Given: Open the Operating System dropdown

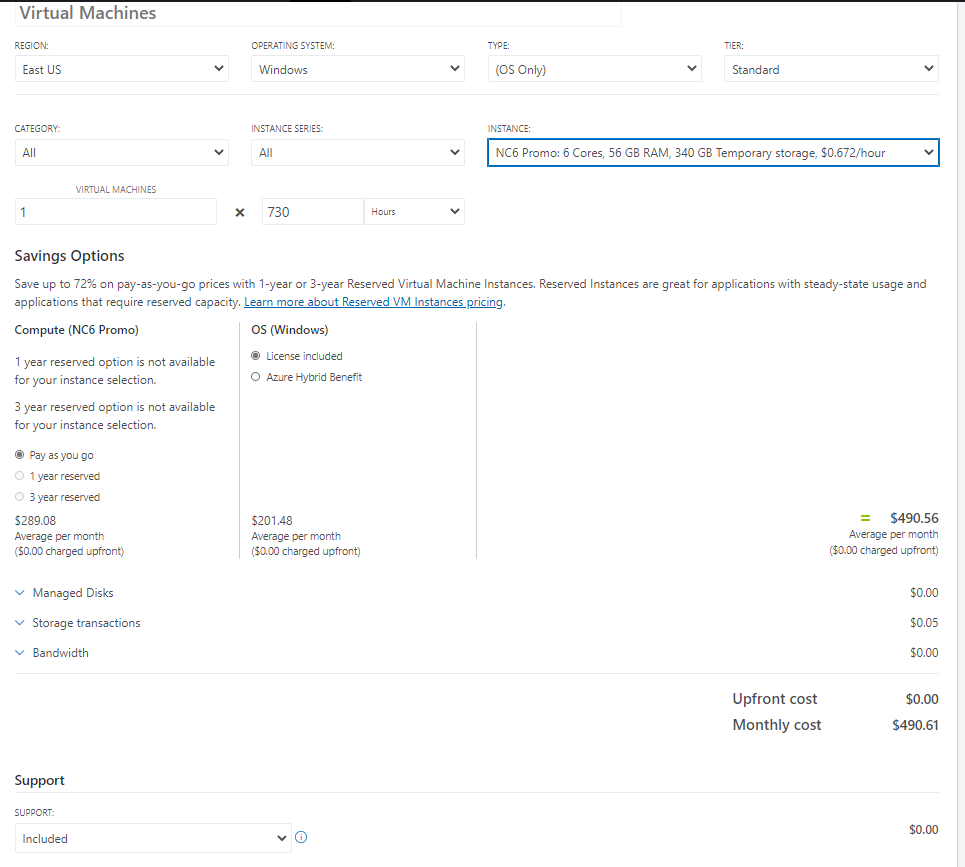Looking at the screenshot, I should coord(357,68).
